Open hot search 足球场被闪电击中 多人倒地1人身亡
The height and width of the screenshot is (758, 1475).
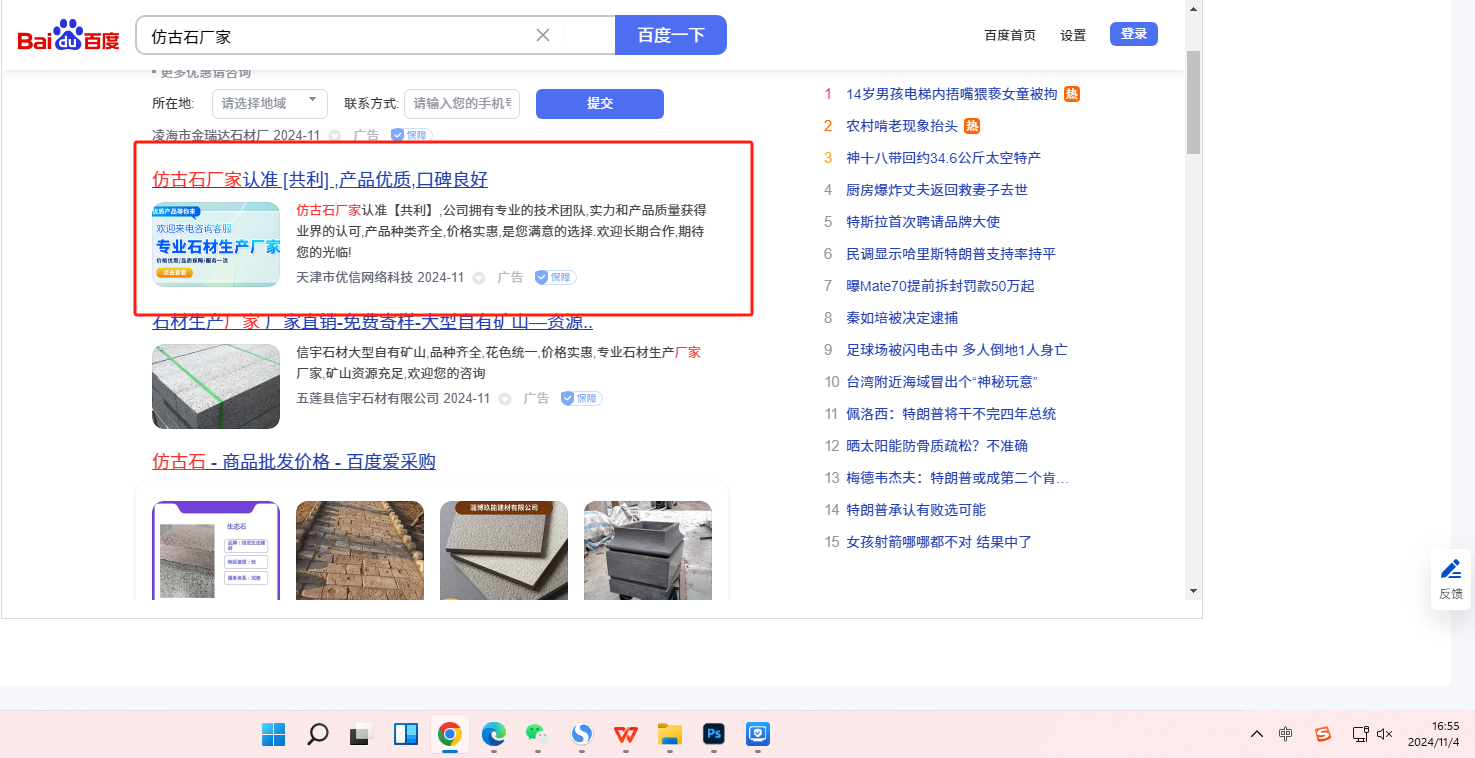957,350
